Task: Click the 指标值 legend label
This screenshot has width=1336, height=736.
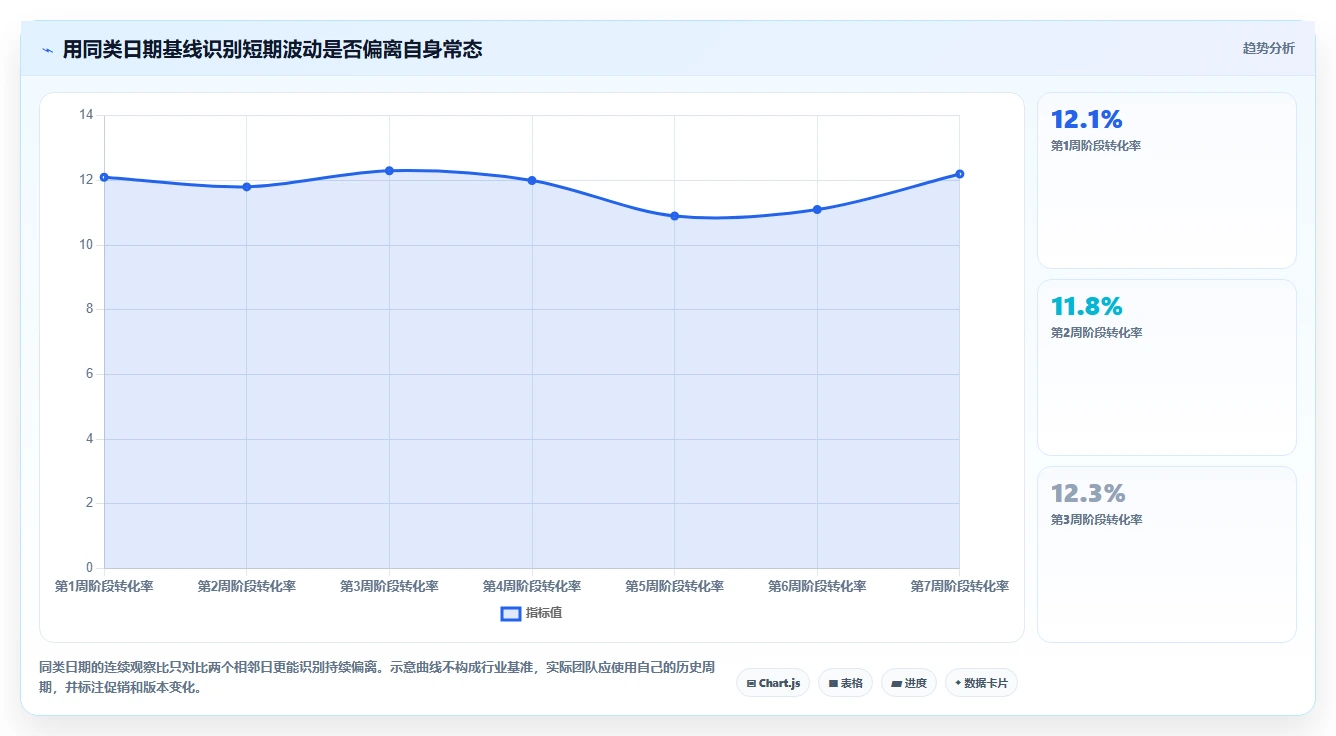Action: coord(544,613)
